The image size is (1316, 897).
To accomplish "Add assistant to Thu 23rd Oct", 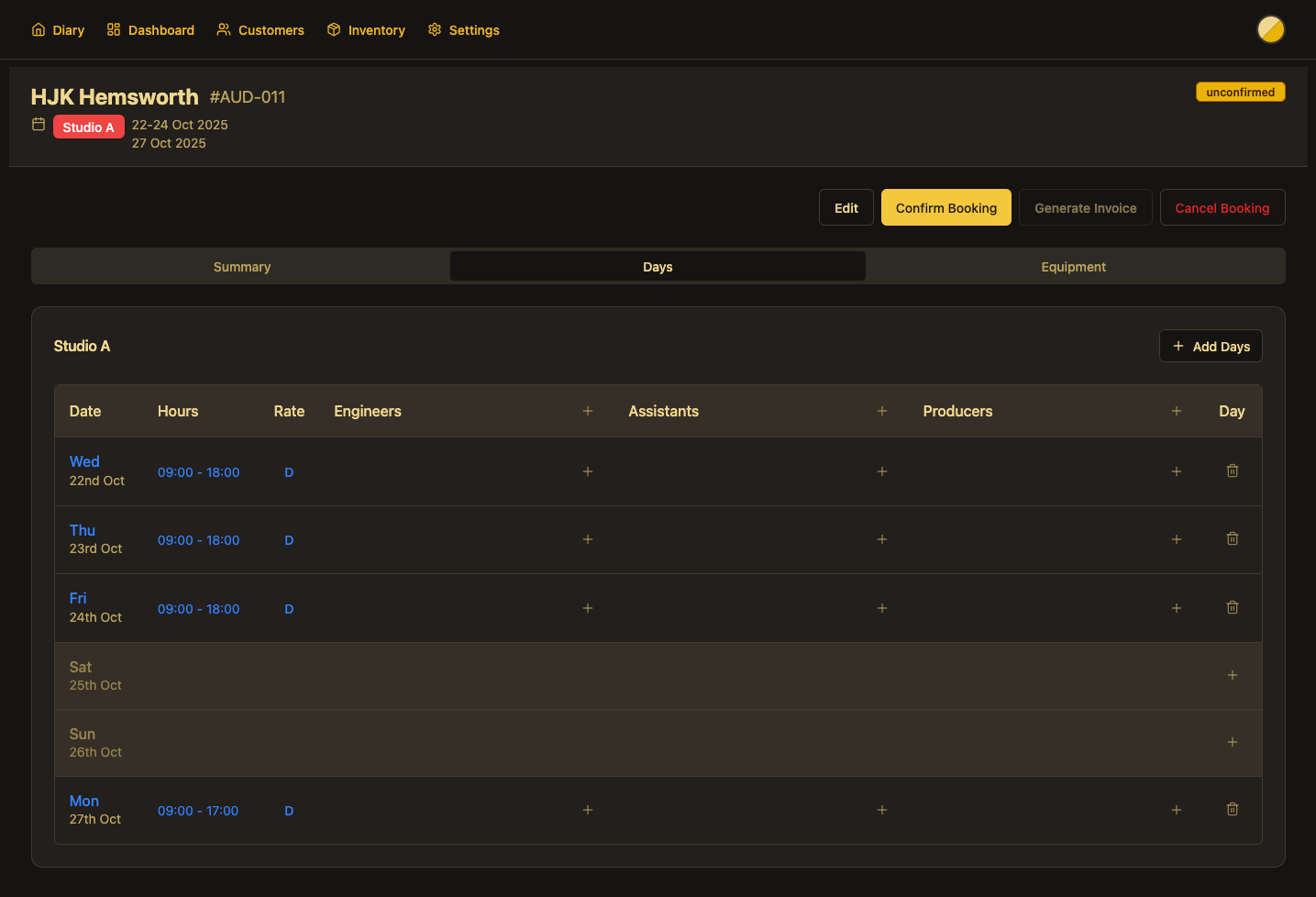I will (881, 540).
